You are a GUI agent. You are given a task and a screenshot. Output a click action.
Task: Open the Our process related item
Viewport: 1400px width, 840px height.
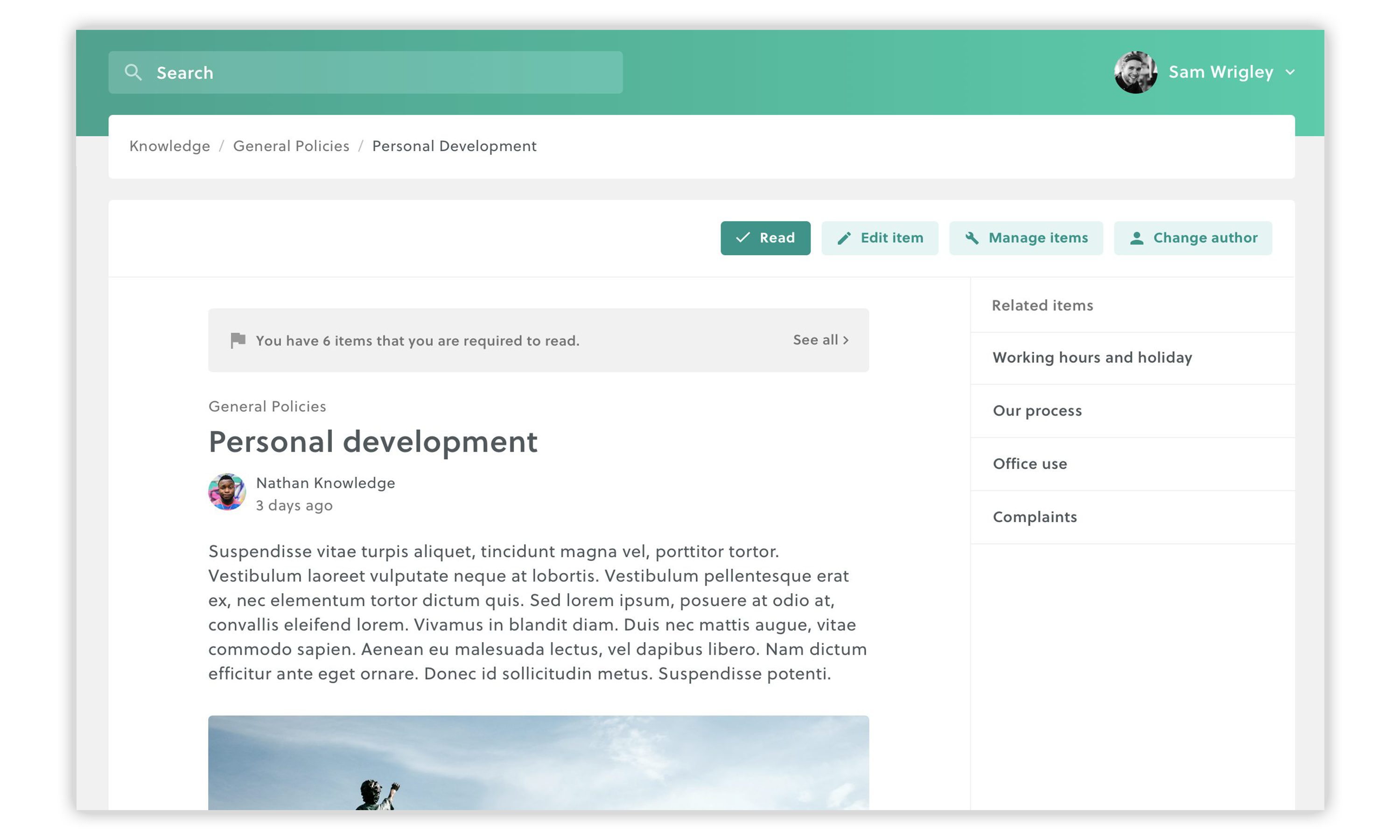1037,411
